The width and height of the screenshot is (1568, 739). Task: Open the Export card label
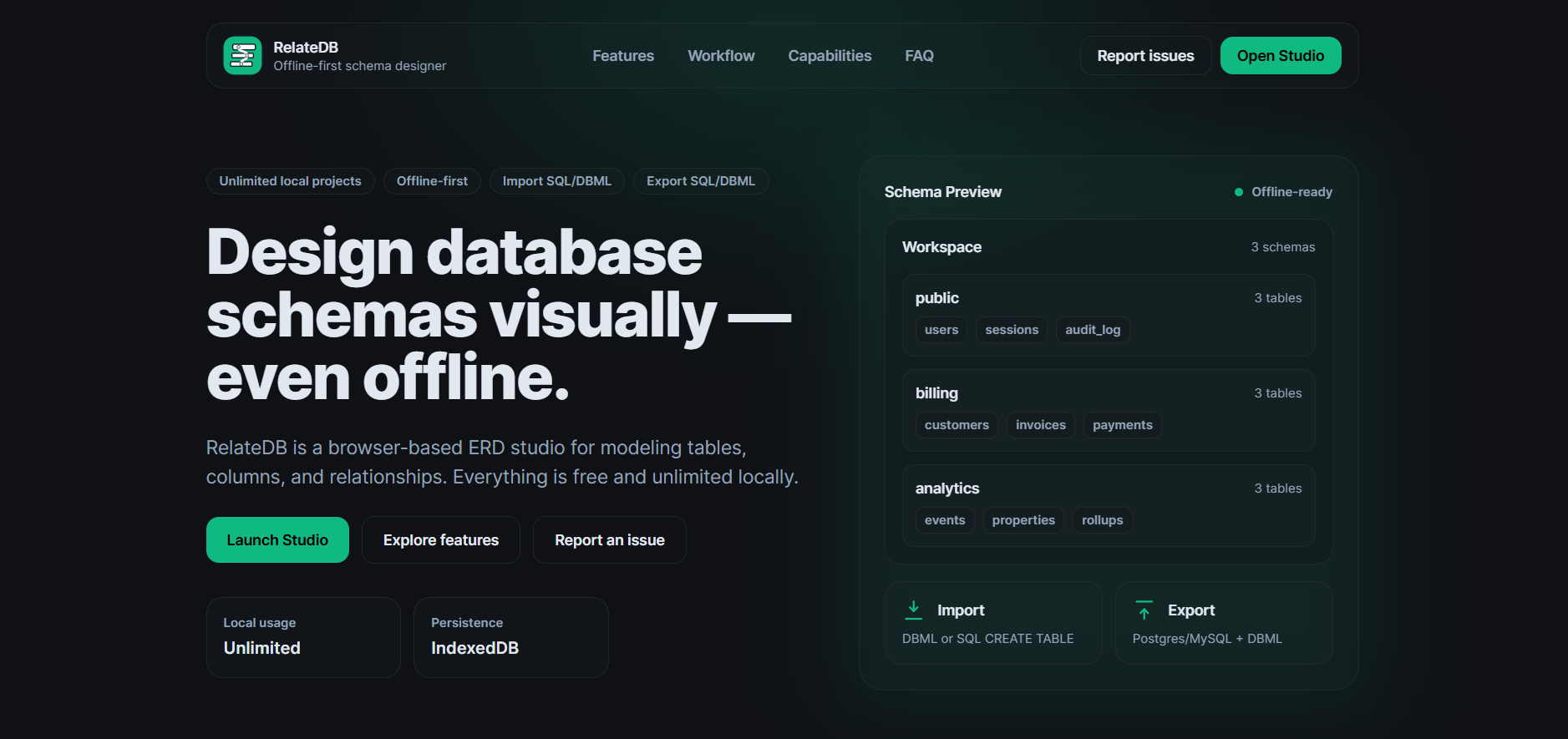(1191, 610)
